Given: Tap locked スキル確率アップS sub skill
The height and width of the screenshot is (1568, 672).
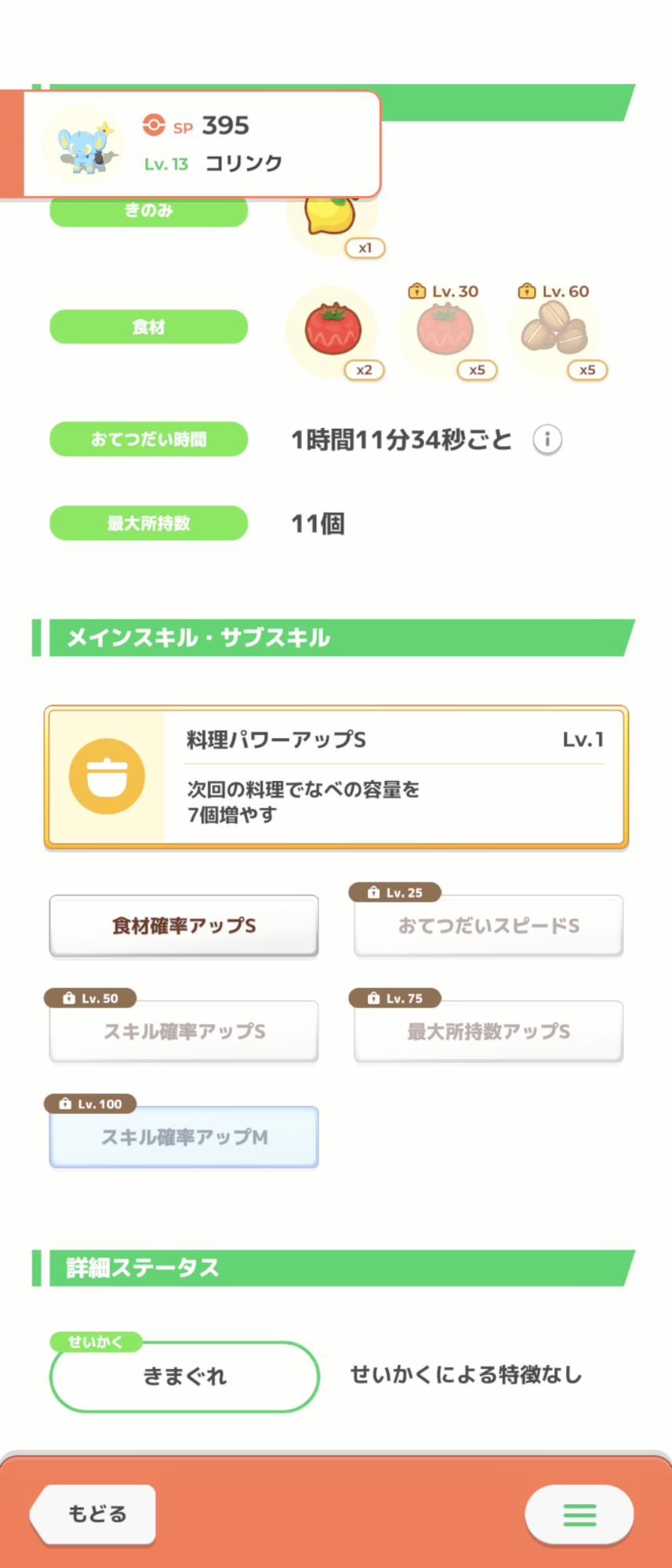Looking at the screenshot, I should tap(184, 1032).
